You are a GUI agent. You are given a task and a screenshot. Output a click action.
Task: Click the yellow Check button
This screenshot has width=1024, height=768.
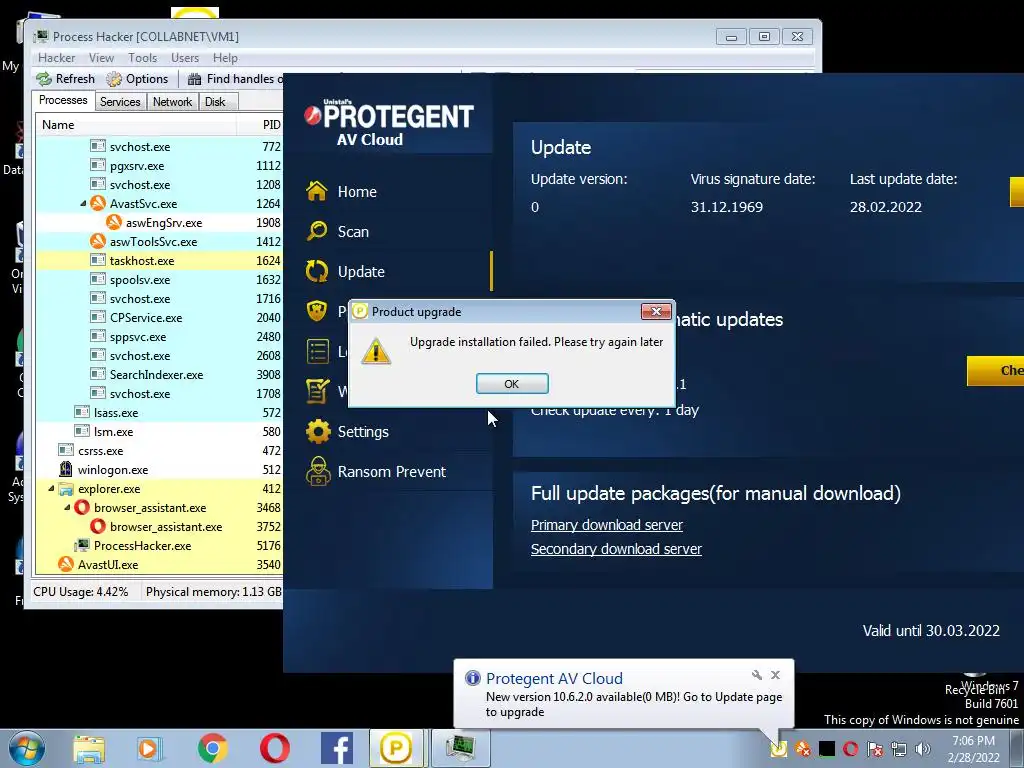995,371
